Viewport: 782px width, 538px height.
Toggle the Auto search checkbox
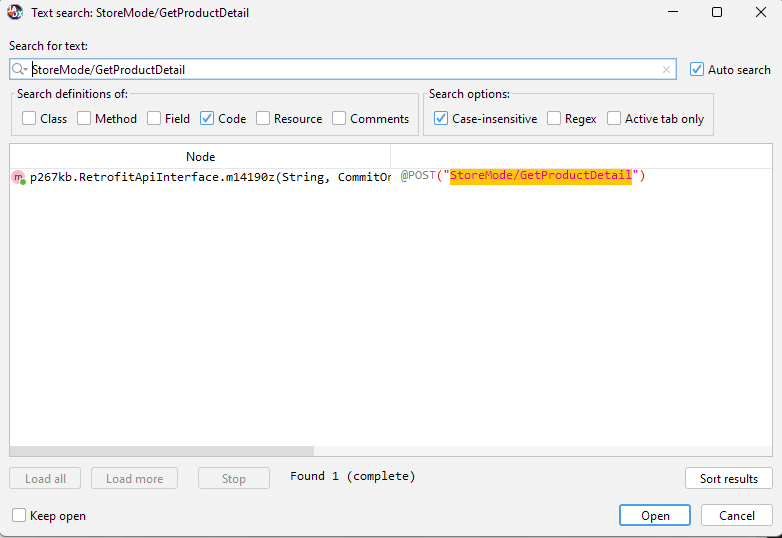[x=697, y=70]
